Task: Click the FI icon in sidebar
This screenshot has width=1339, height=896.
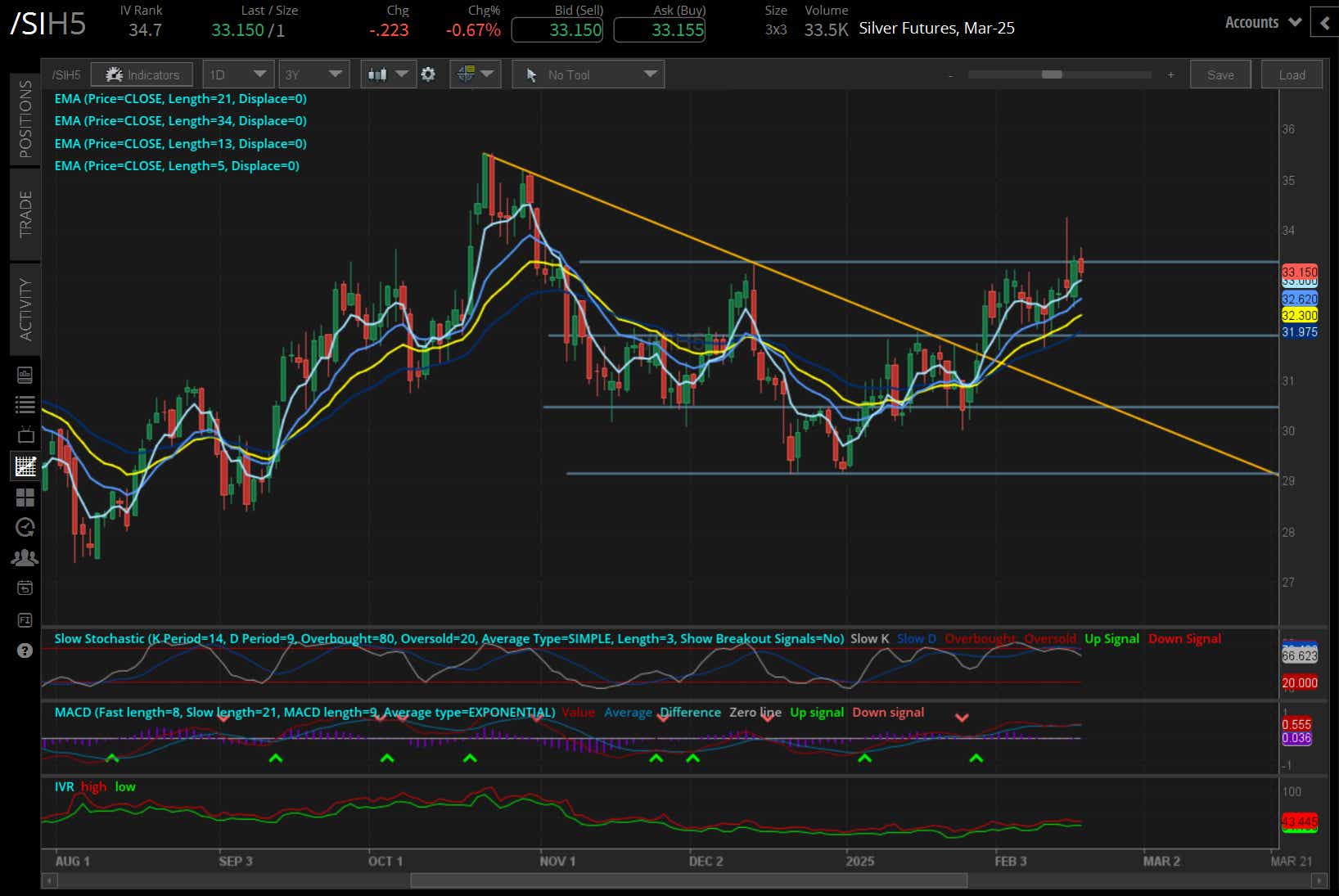Action: coord(25,620)
